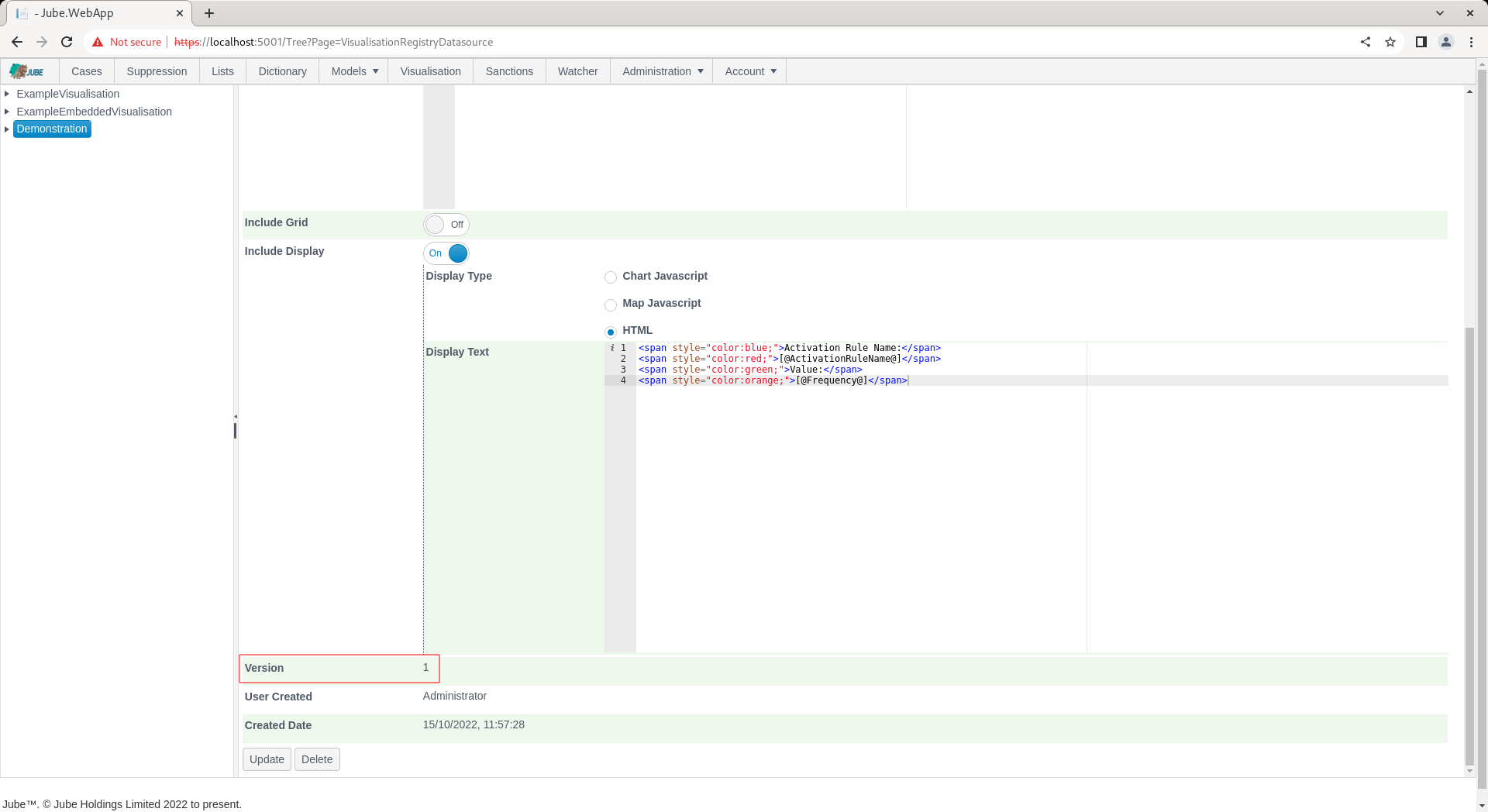Viewport: 1488px width, 812px height.
Task: Open the Administration dropdown menu
Action: [x=662, y=71]
